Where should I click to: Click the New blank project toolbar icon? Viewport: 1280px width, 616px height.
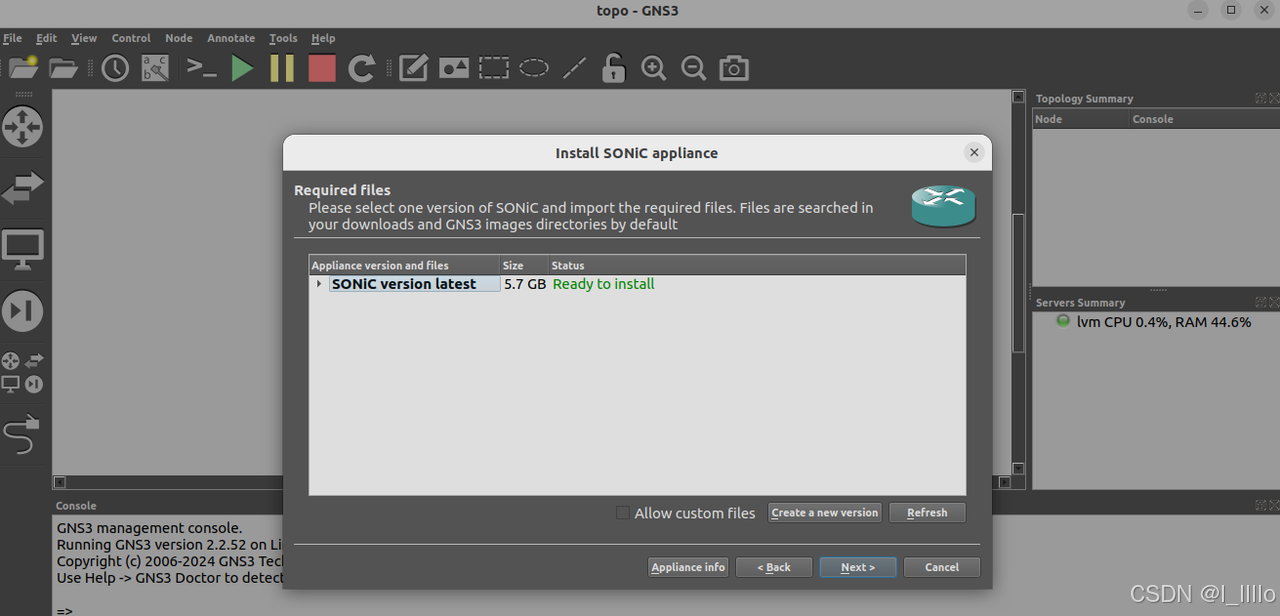point(23,68)
